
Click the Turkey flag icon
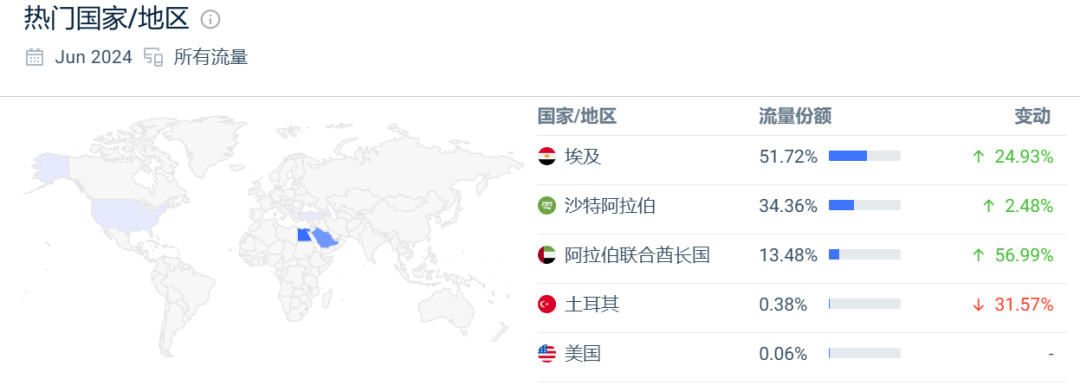point(547,304)
